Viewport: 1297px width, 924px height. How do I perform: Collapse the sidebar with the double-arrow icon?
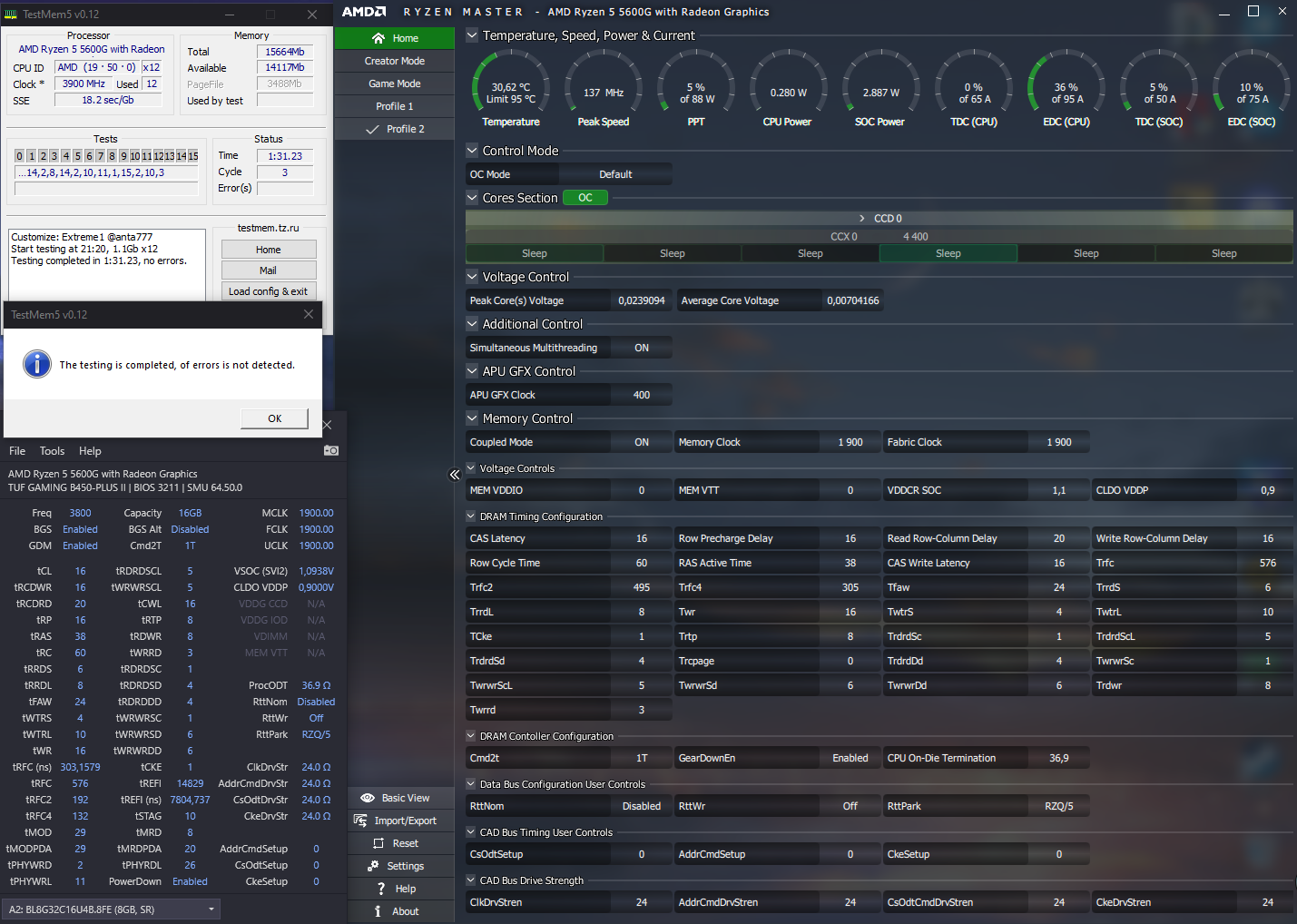[x=455, y=474]
